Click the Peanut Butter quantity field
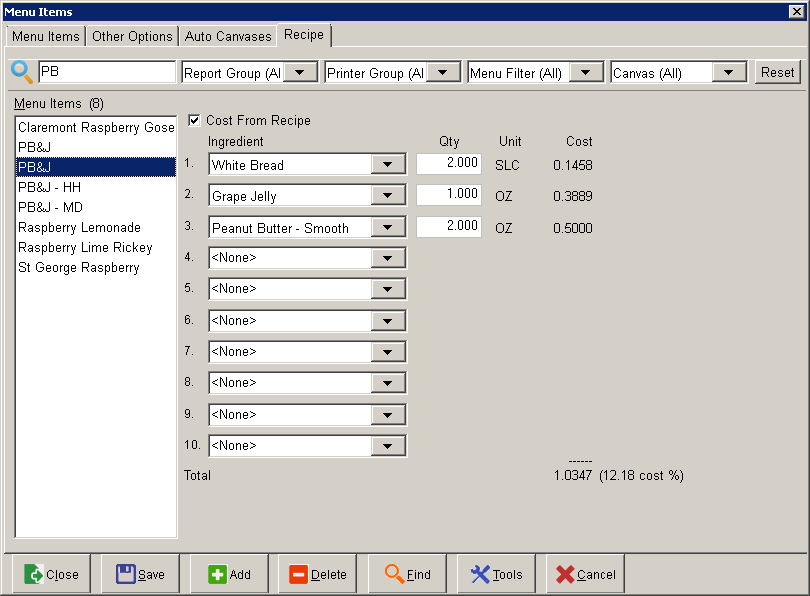 click(449, 226)
